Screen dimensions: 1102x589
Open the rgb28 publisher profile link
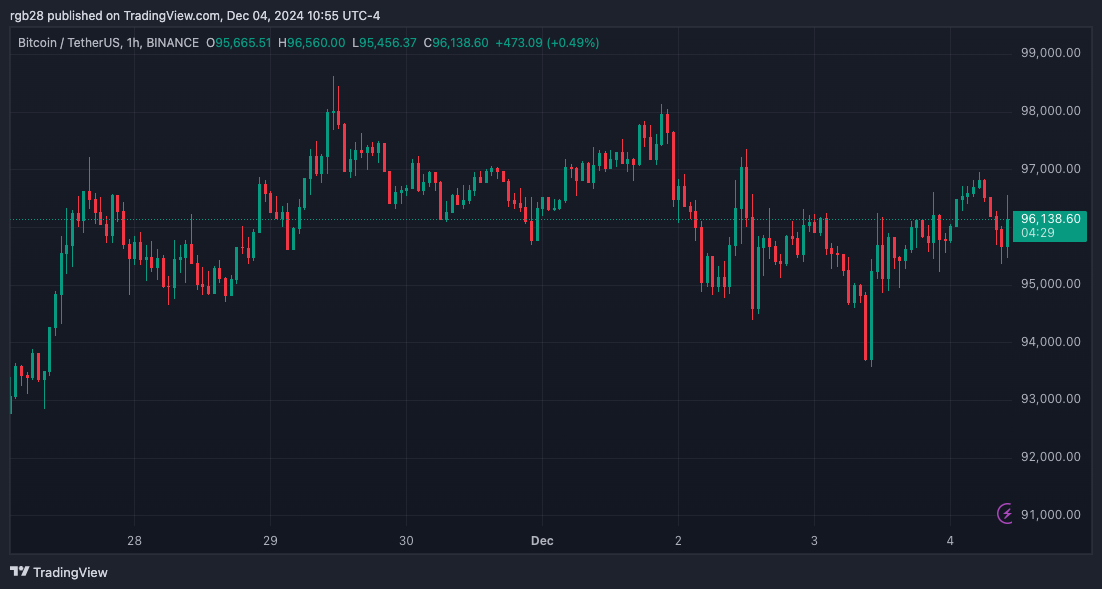(x=24, y=15)
